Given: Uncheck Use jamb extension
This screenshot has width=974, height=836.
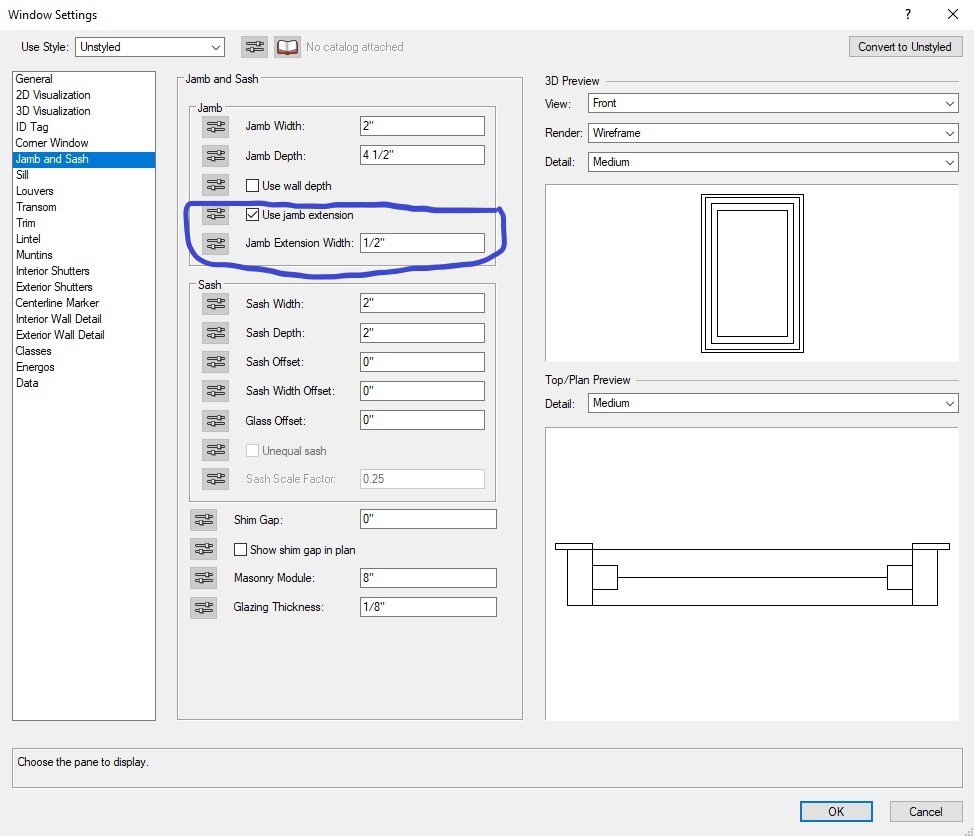Looking at the screenshot, I should click(253, 215).
